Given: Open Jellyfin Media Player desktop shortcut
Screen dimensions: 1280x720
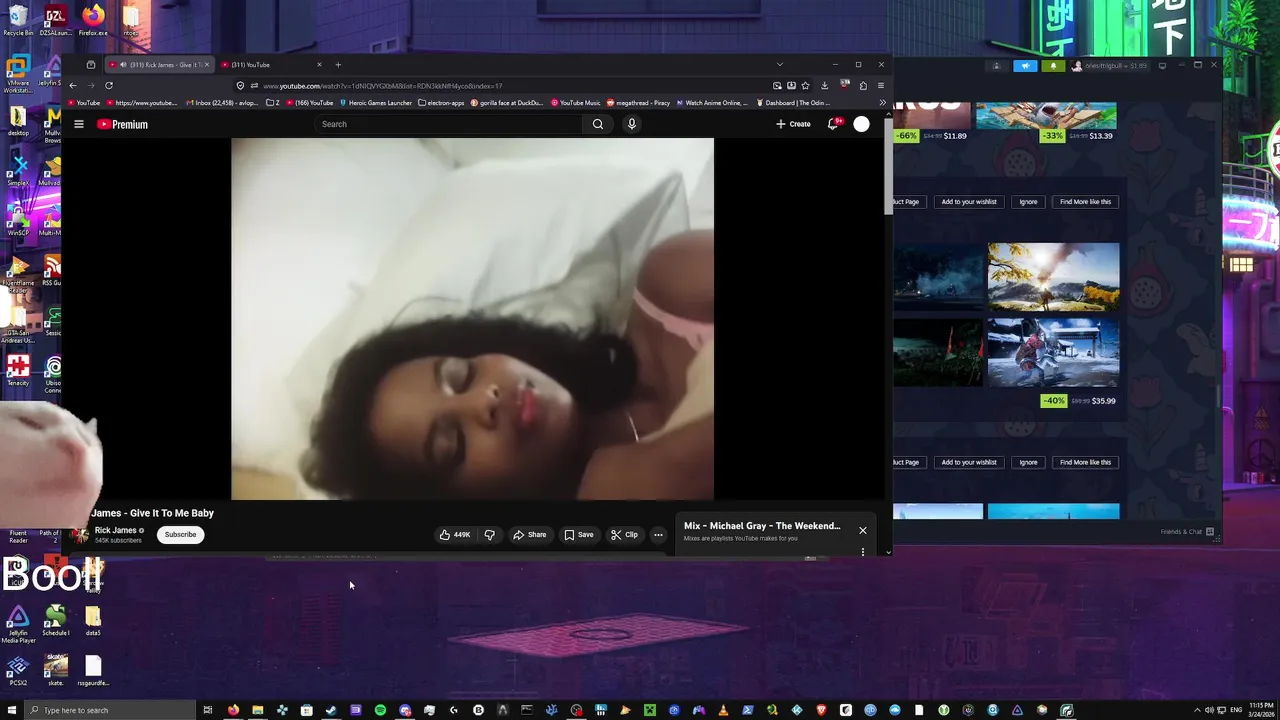Looking at the screenshot, I should (x=18, y=621).
